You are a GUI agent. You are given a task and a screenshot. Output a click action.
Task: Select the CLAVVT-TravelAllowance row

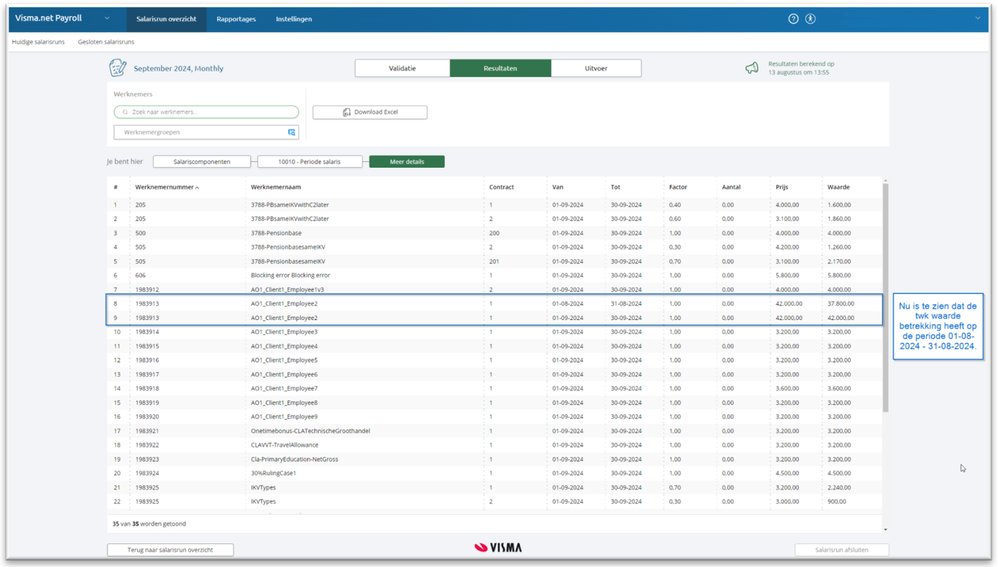(495, 445)
